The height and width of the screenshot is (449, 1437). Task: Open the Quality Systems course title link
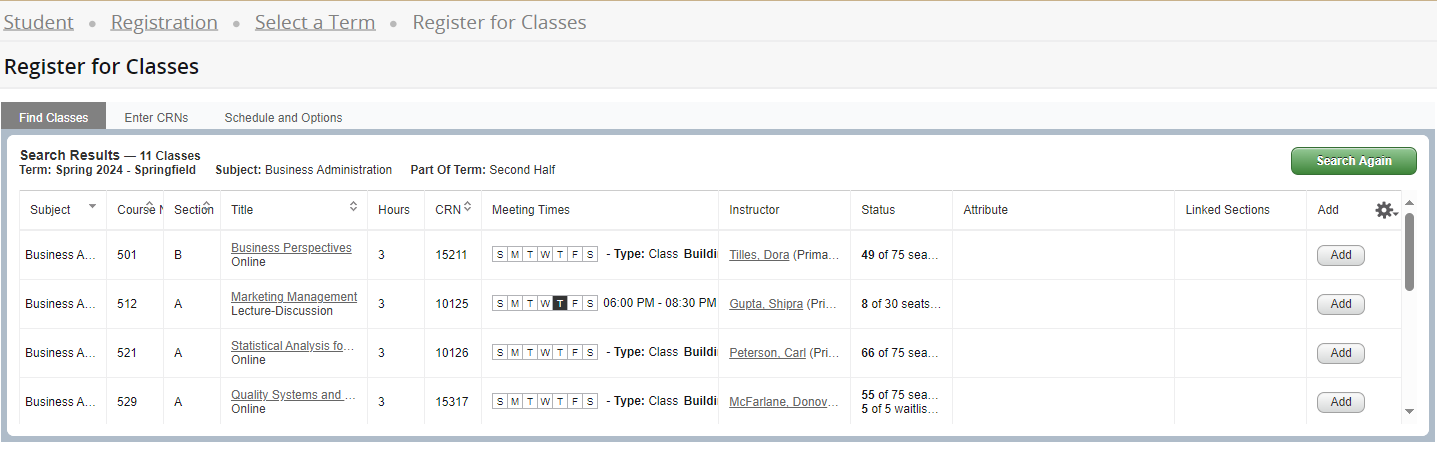[x=293, y=395]
